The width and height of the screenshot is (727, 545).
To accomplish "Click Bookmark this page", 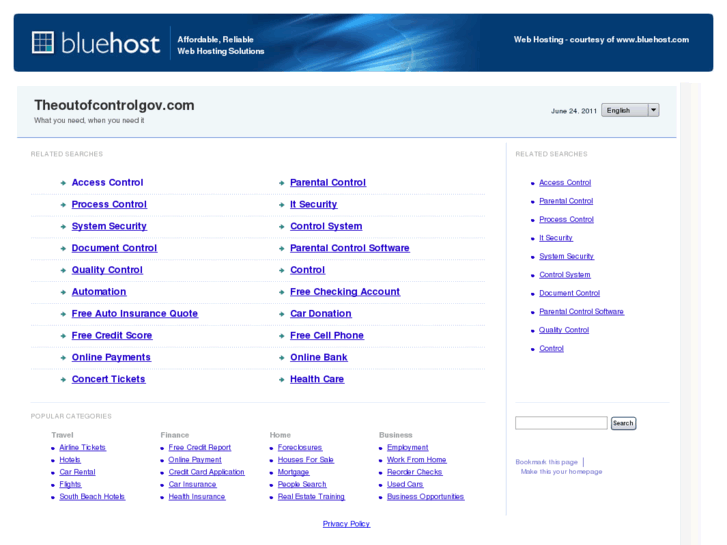I will (546, 462).
